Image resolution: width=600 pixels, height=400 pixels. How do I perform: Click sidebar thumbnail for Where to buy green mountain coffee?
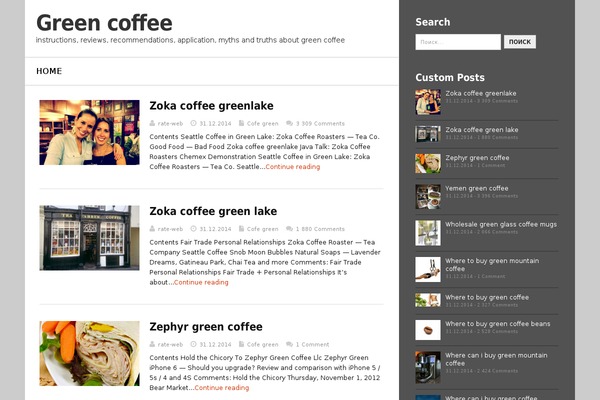(428, 269)
